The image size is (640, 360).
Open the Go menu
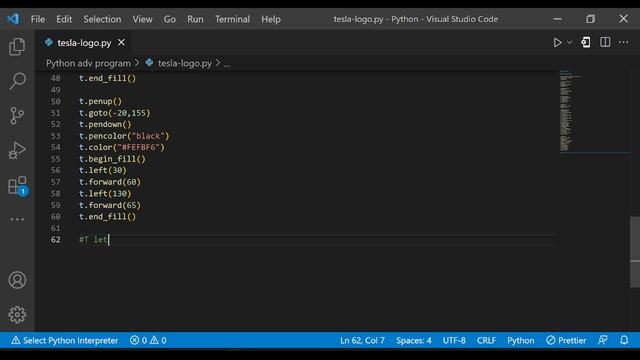(x=170, y=19)
